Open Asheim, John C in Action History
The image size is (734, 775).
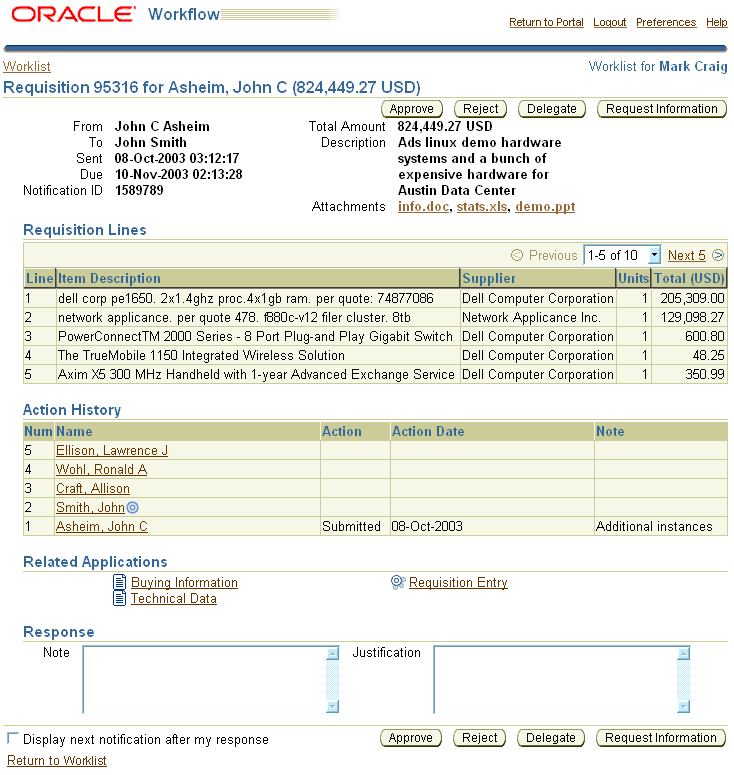[102, 526]
